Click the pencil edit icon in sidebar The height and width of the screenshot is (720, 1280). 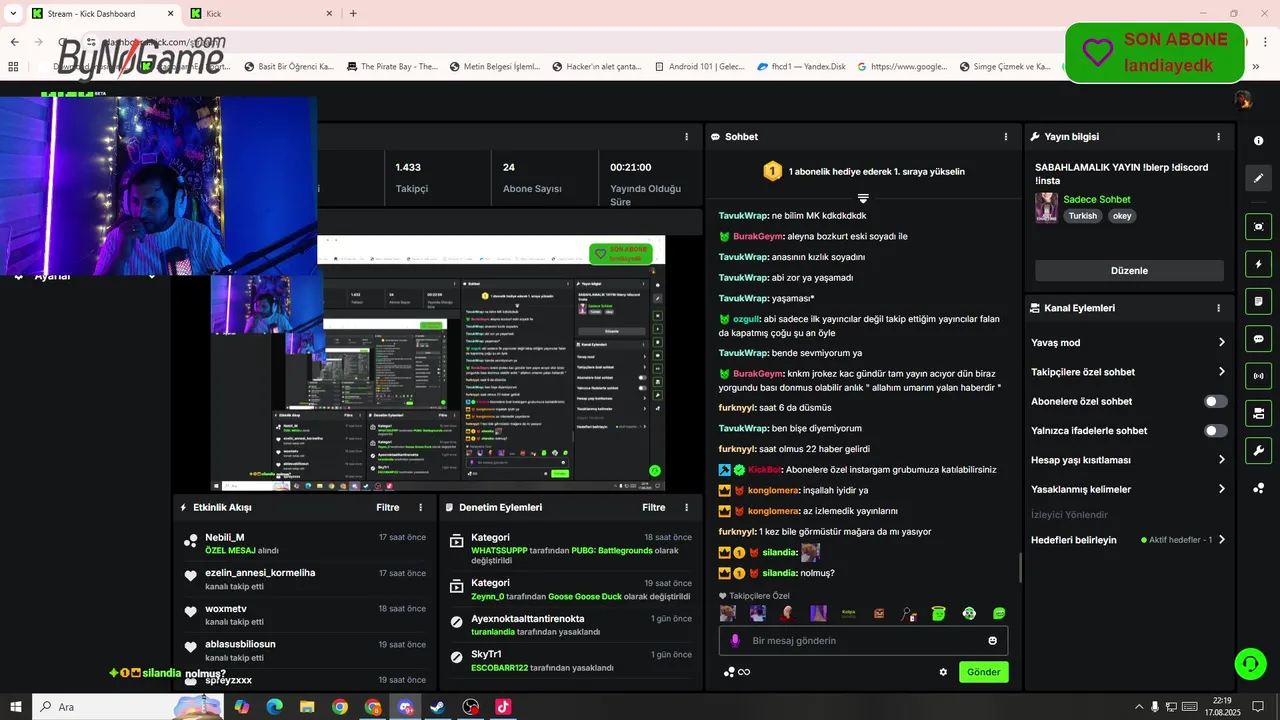tap(1258, 178)
